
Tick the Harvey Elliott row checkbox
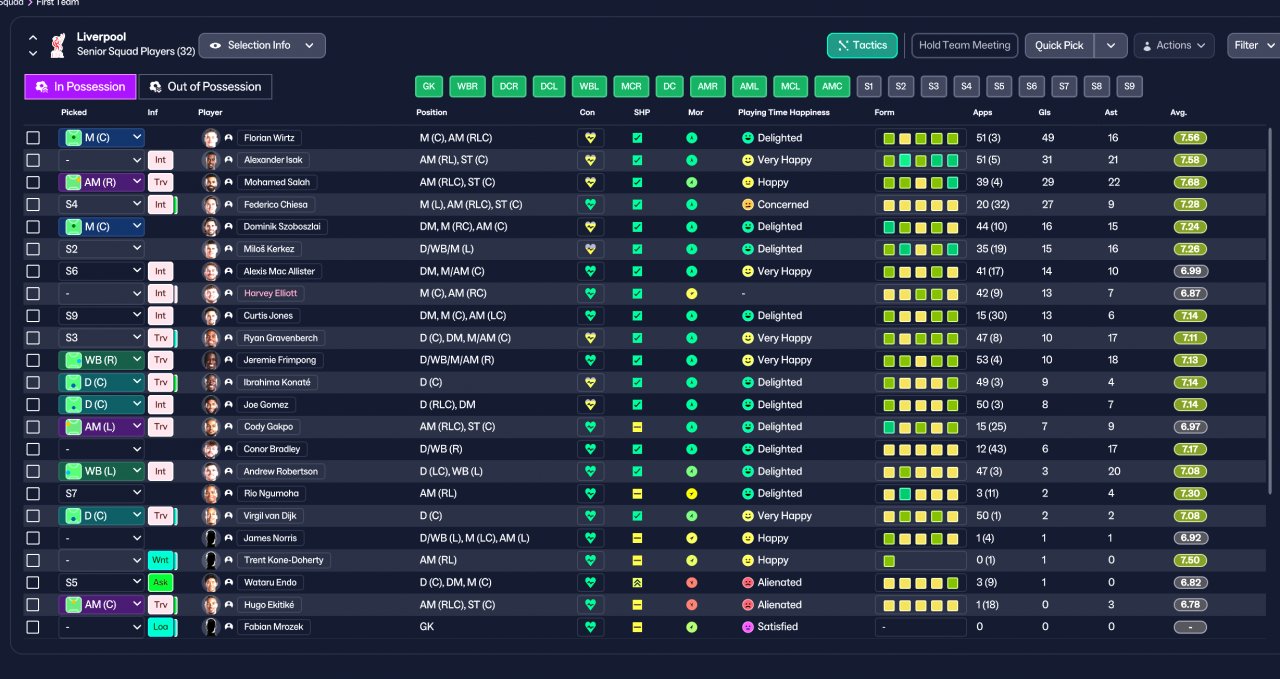coord(33,293)
